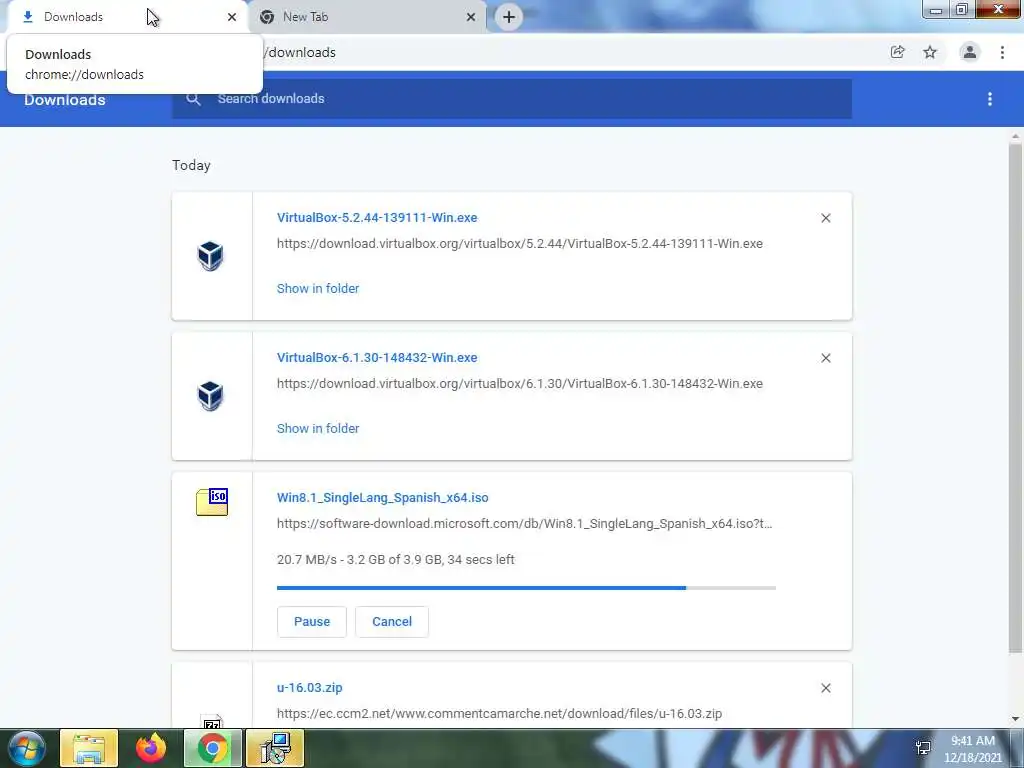Click the Today date heading

coord(191,165)
